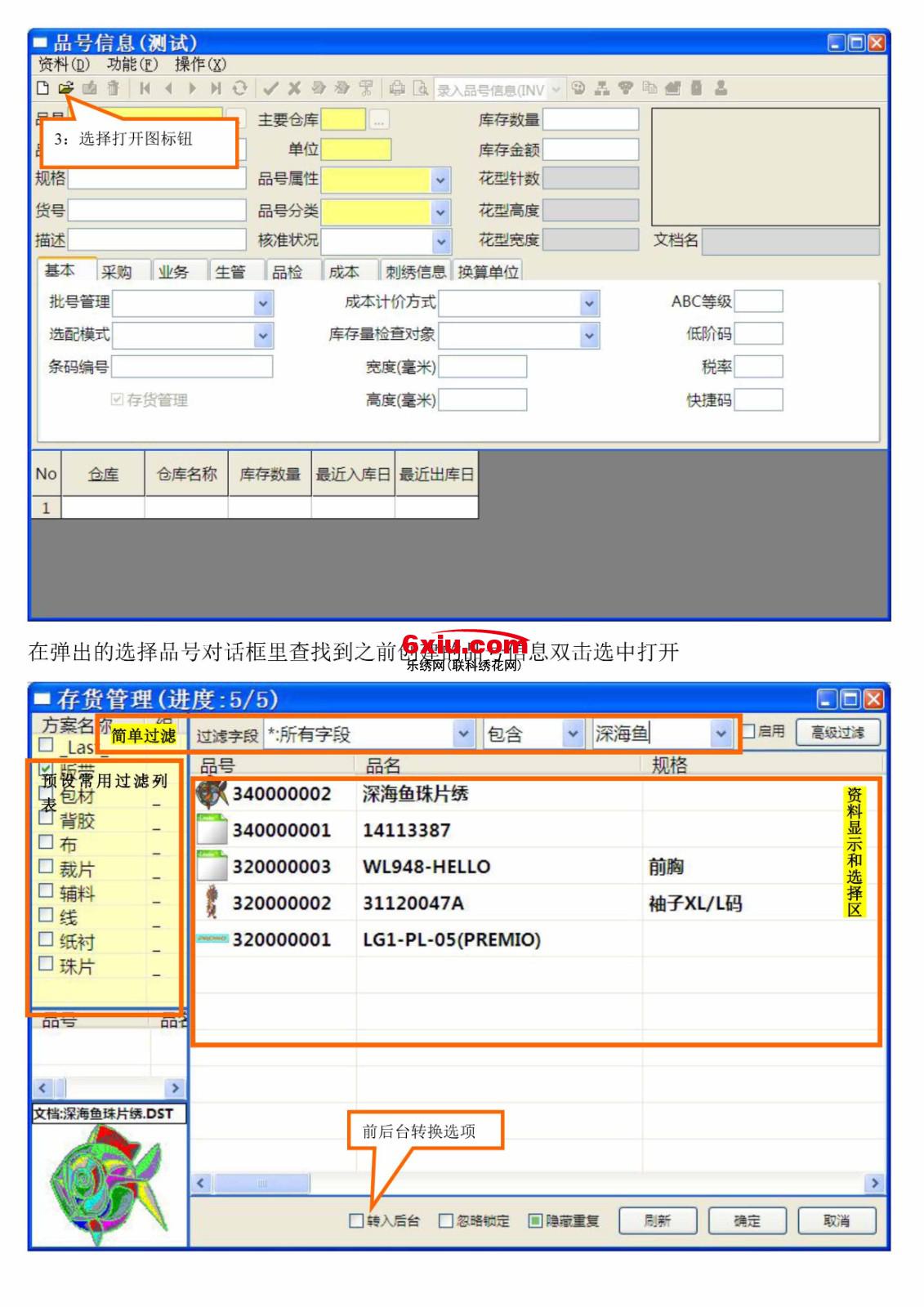
Task: Click the 确定 button
Action: pyautogui.click(x=747, y=1220)
